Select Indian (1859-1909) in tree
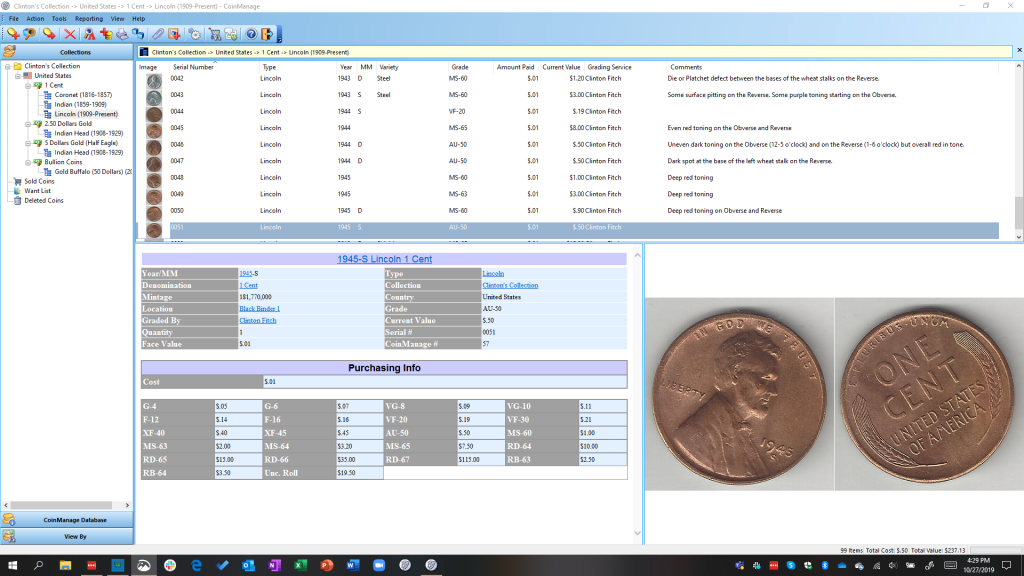The image size is (1024, 576). [80, 104]
